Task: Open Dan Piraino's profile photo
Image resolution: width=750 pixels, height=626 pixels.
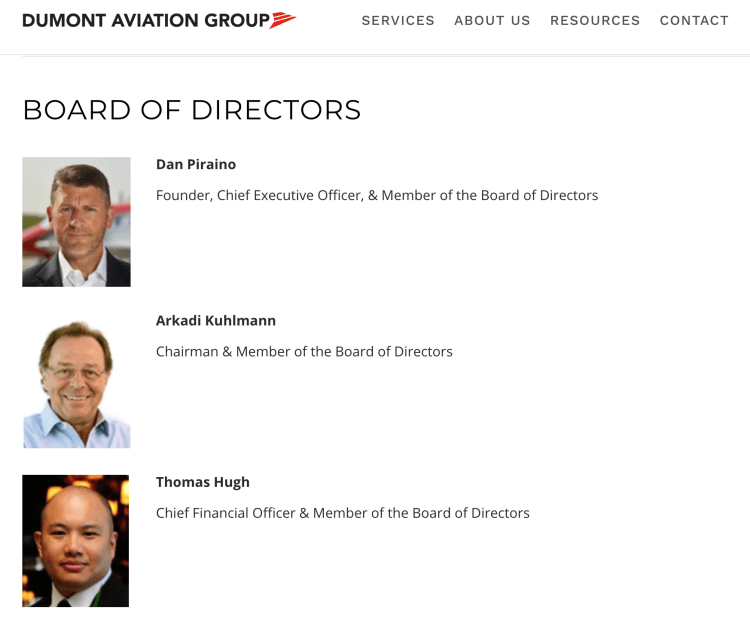Action: (x=76, y=222)
